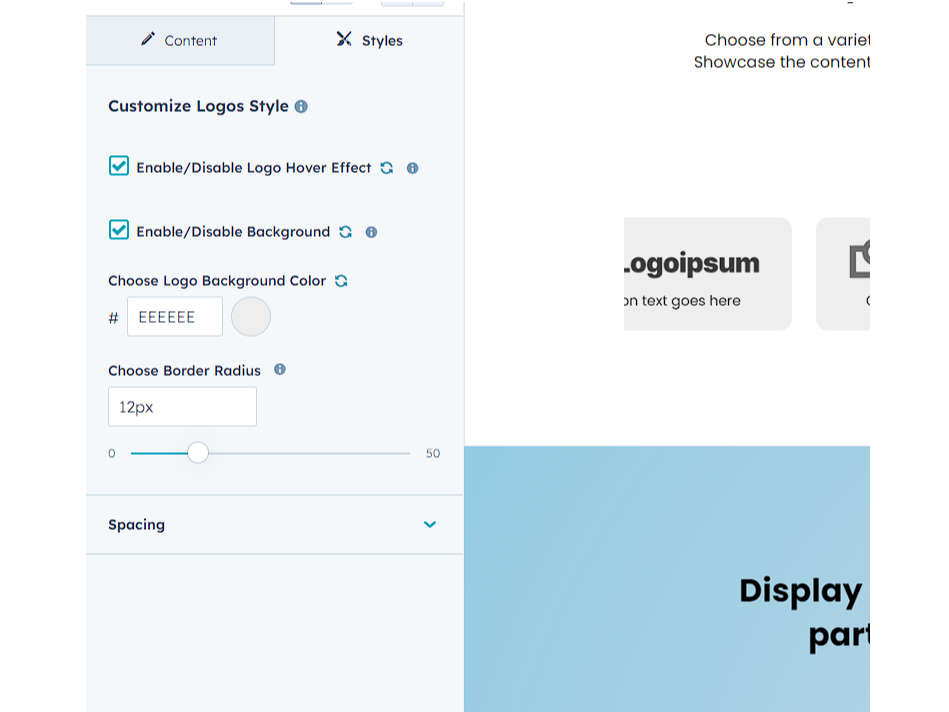The image size is (949, 712).
Task: Open info tooltip beside Customize Logos Style
Action: [x=301, y=106]
